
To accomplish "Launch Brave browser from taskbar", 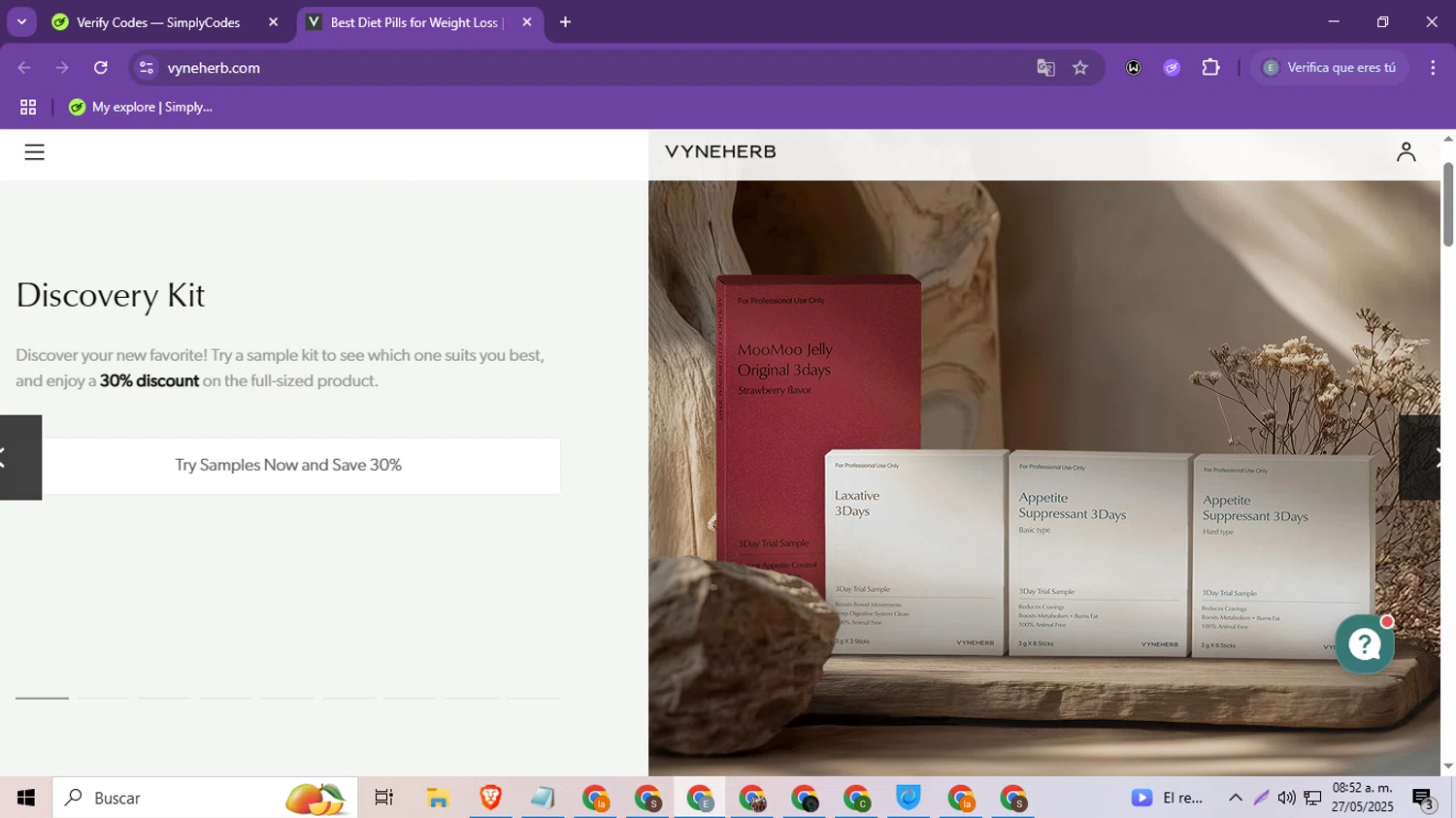I will (490, 798).
